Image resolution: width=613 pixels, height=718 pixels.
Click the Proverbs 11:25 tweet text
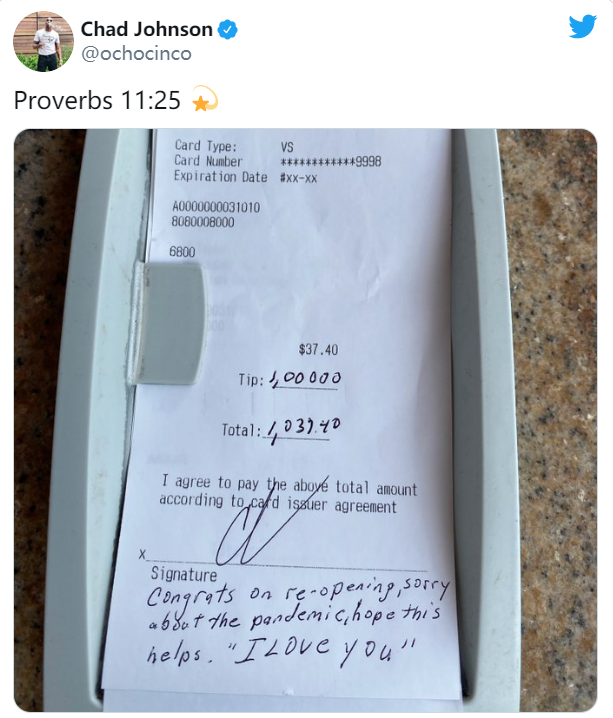click(97, 100)
